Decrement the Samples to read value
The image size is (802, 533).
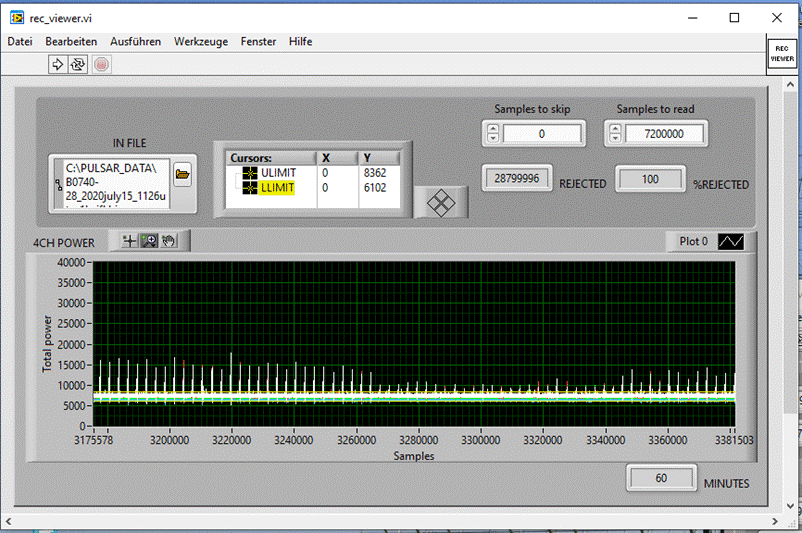(616, 138)
